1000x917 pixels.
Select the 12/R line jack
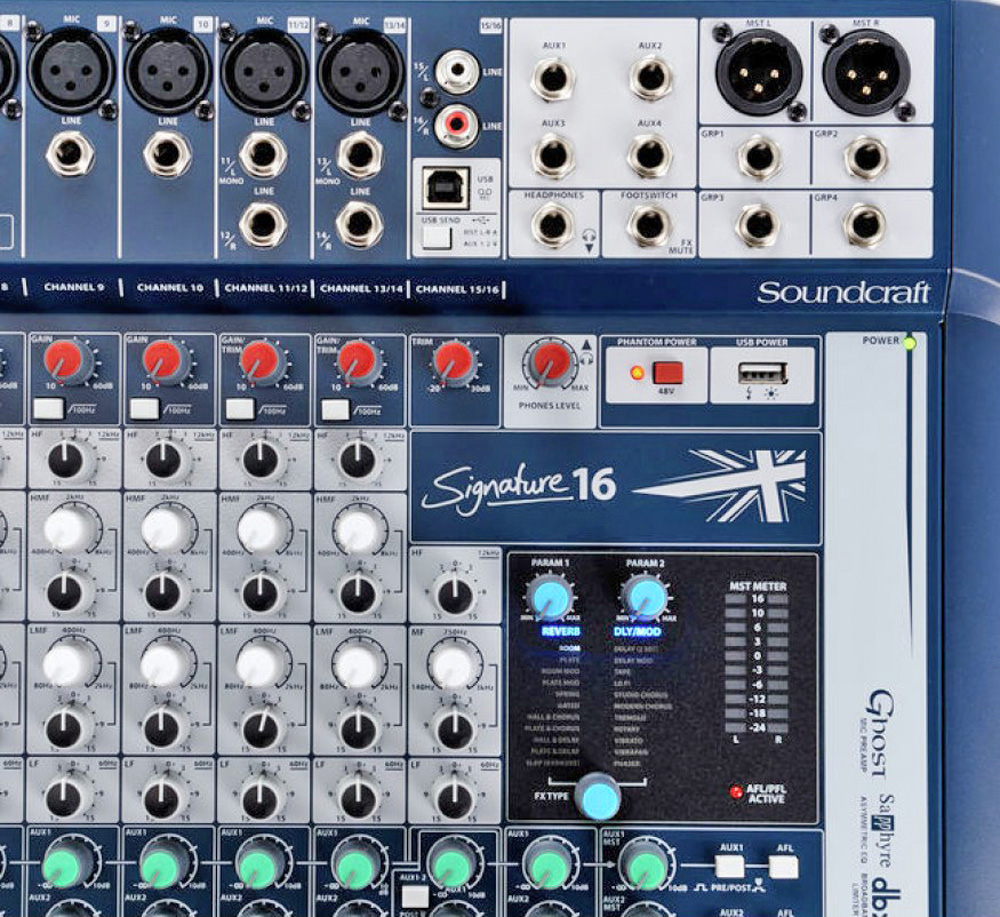[263, 224]
